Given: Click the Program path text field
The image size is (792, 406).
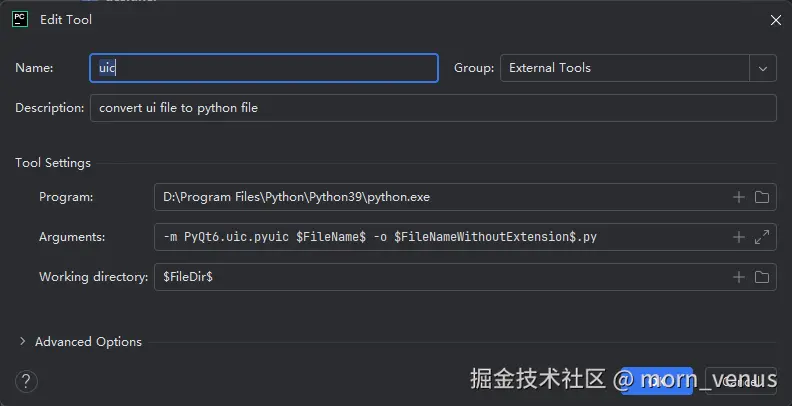Looking at the screenshot, I should coord(440,197).
